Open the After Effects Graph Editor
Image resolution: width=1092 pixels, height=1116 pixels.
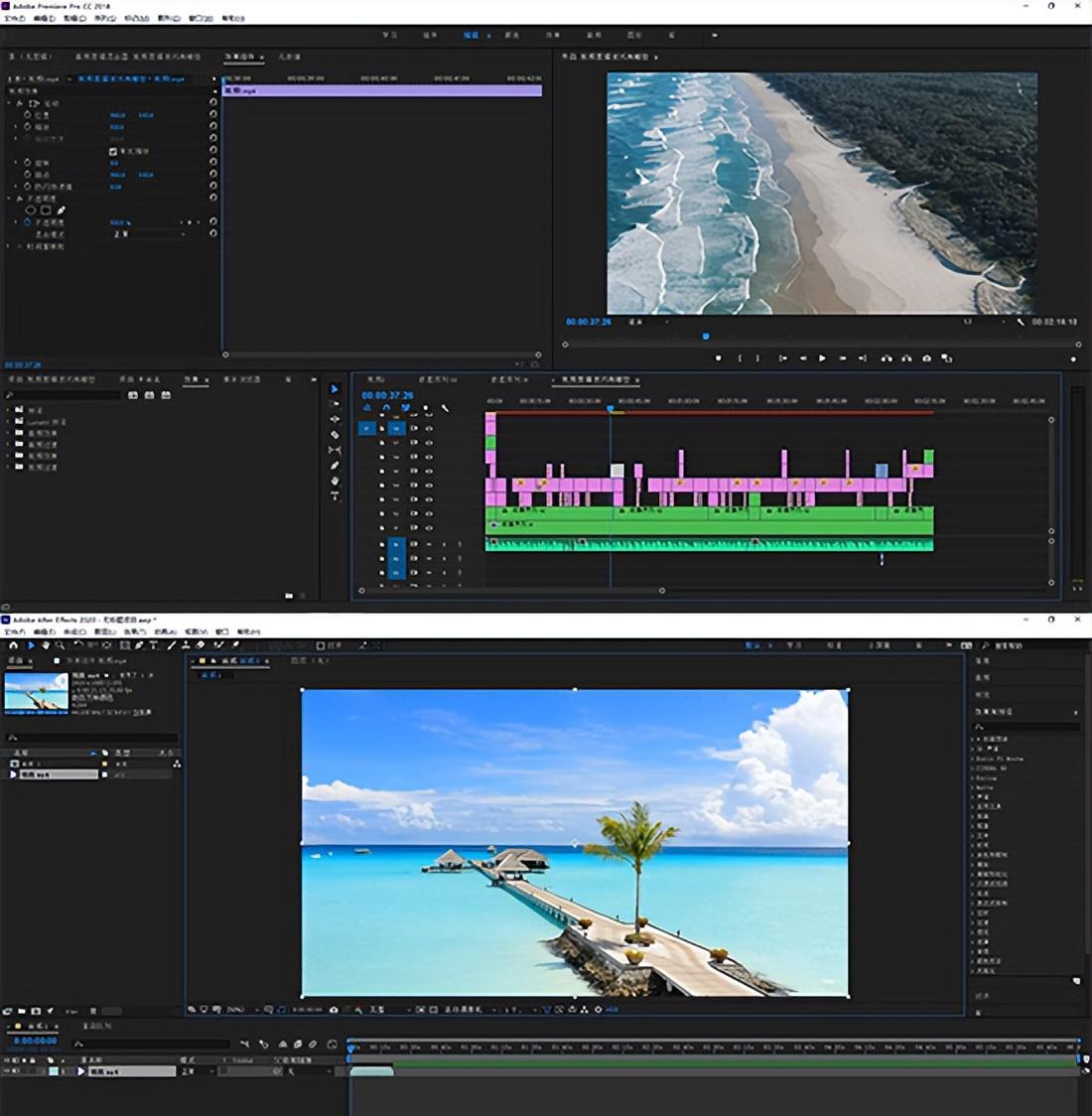[x=332, y=1045]
